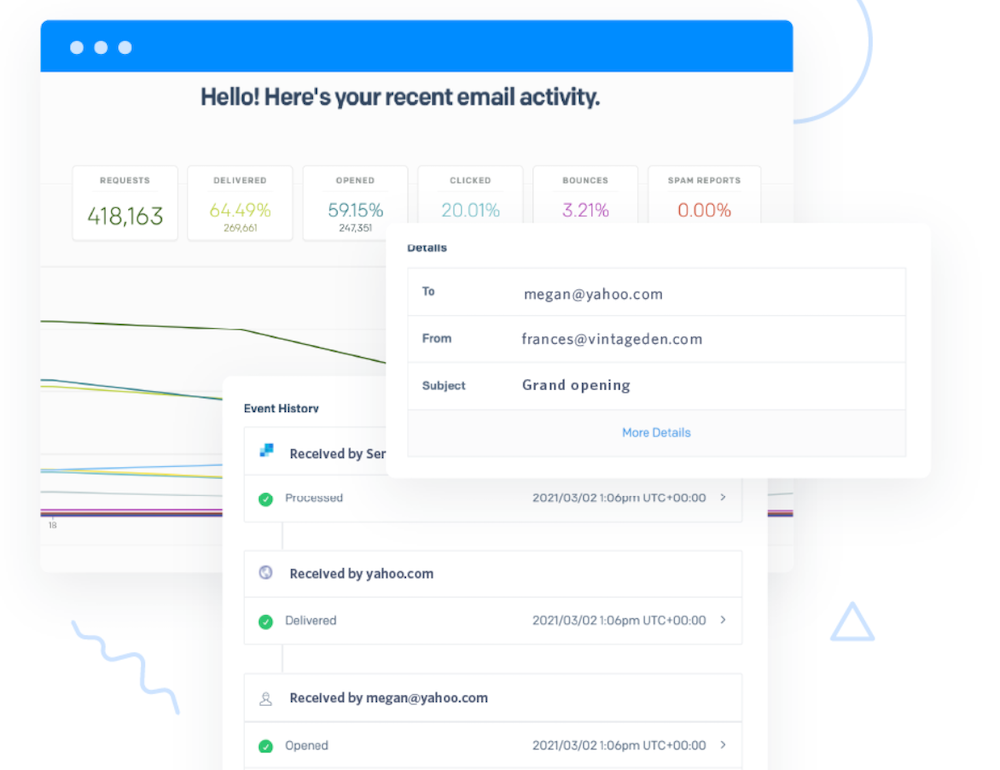This screenshot has height=770, width=1000.
Task: Expand the Delivered event row chevron
Action: [723, 619]
